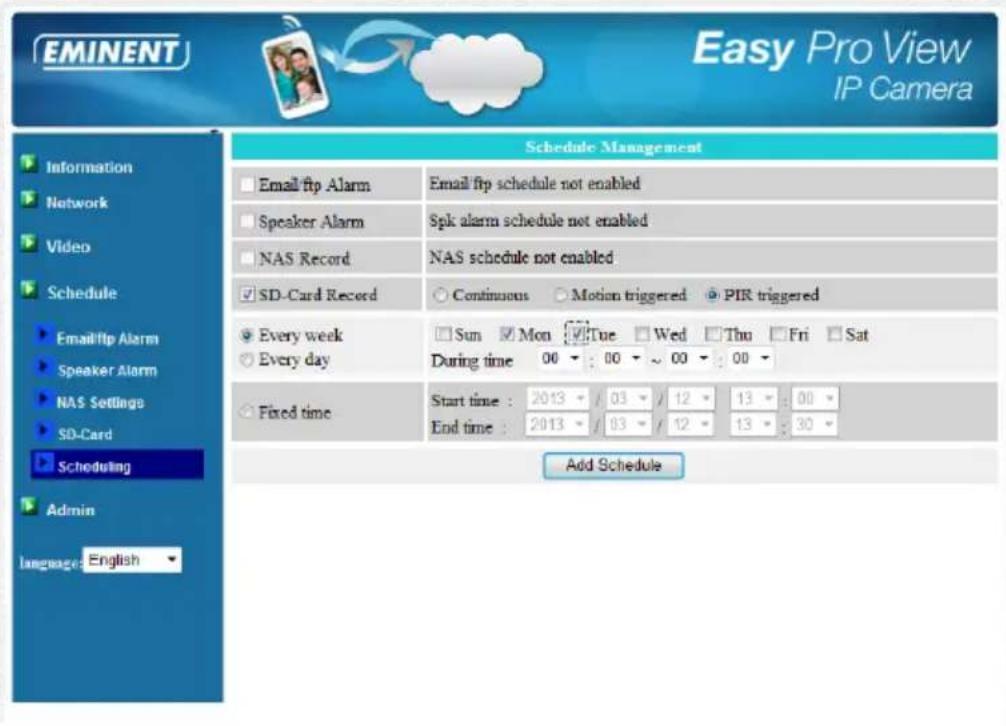Click the green arrow icon beside Schedule
The height and width of the screenshot is (726, 1006).
tap(28, 289)
